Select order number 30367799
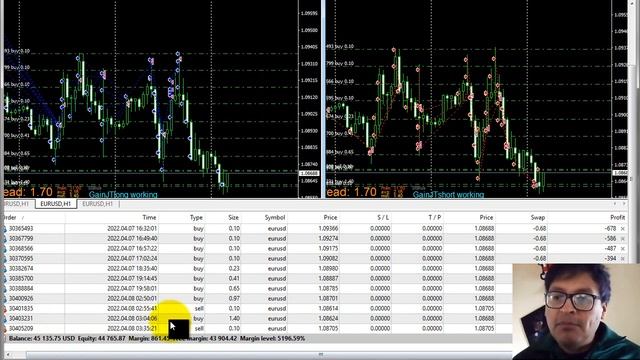Viewport: 640px width, 360px height. coord(21,238)
